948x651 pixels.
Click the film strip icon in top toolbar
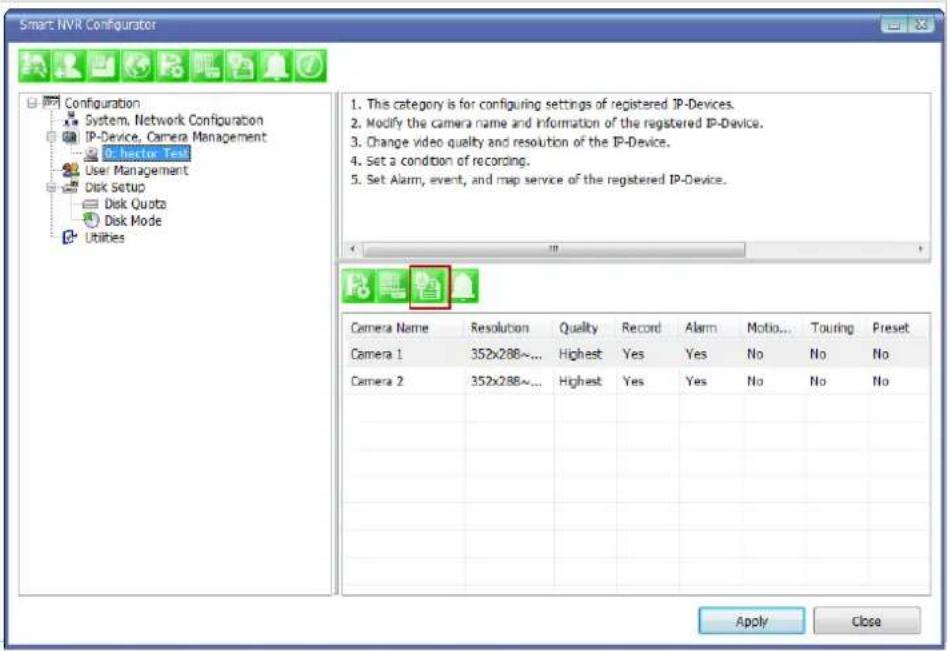tap(206, 66)
